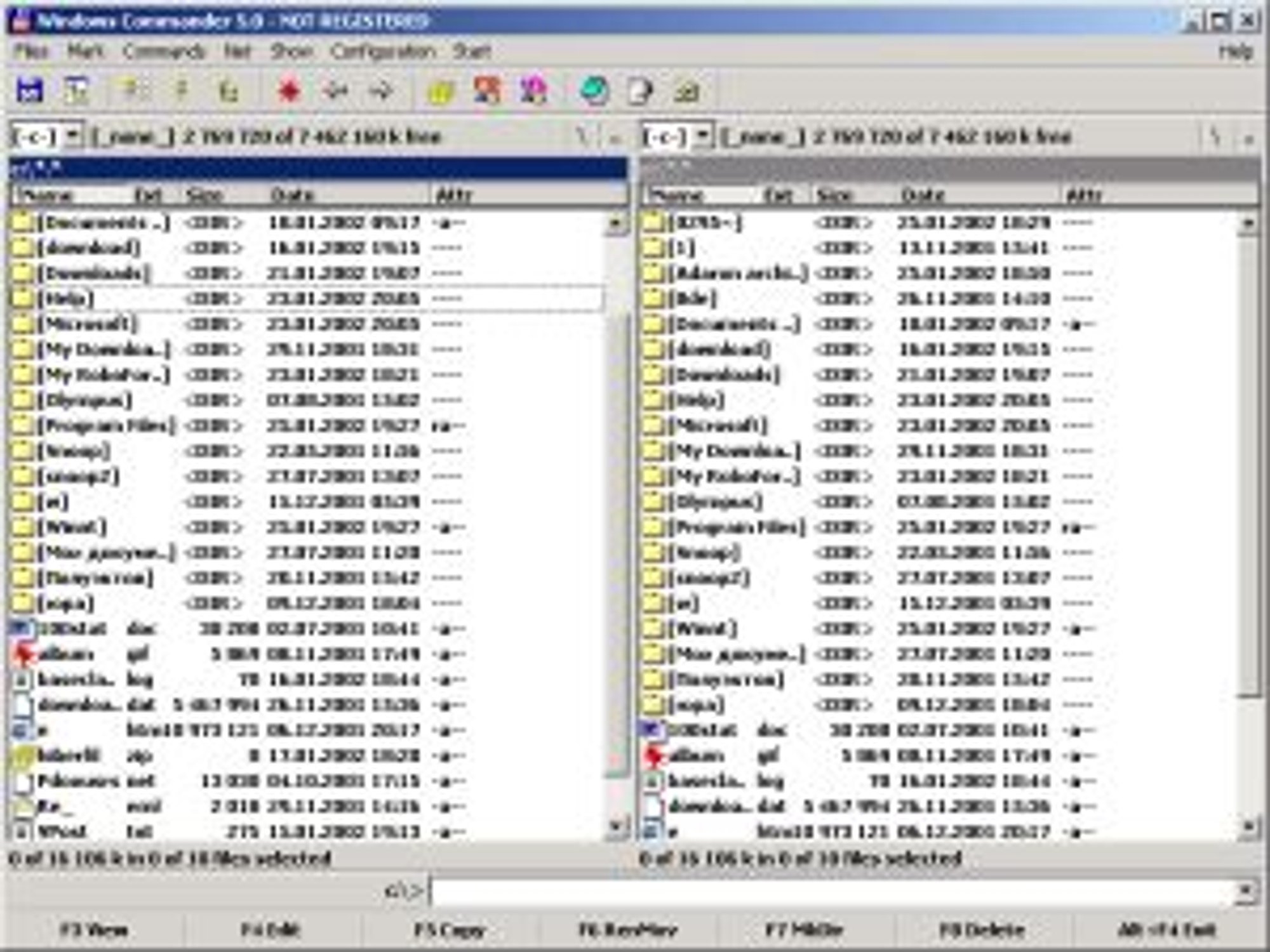Screen dimensions: 1270x952
Task: Open the Mark menu
Action: pos(86,51)
